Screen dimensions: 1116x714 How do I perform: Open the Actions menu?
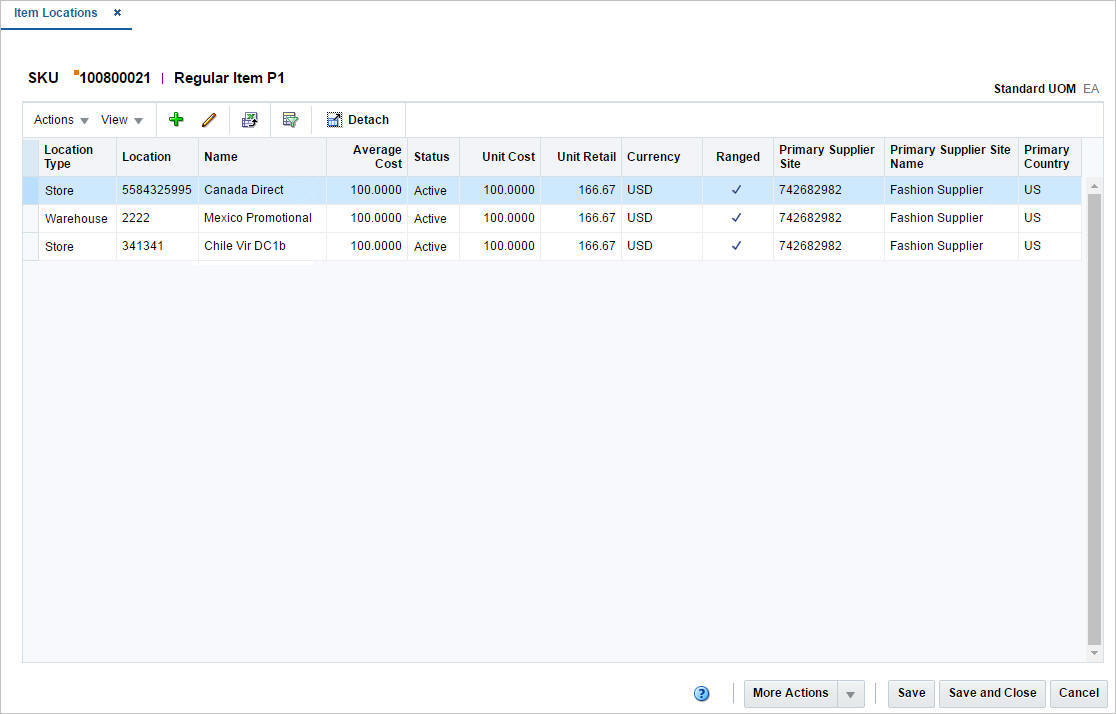coord(61,120)
